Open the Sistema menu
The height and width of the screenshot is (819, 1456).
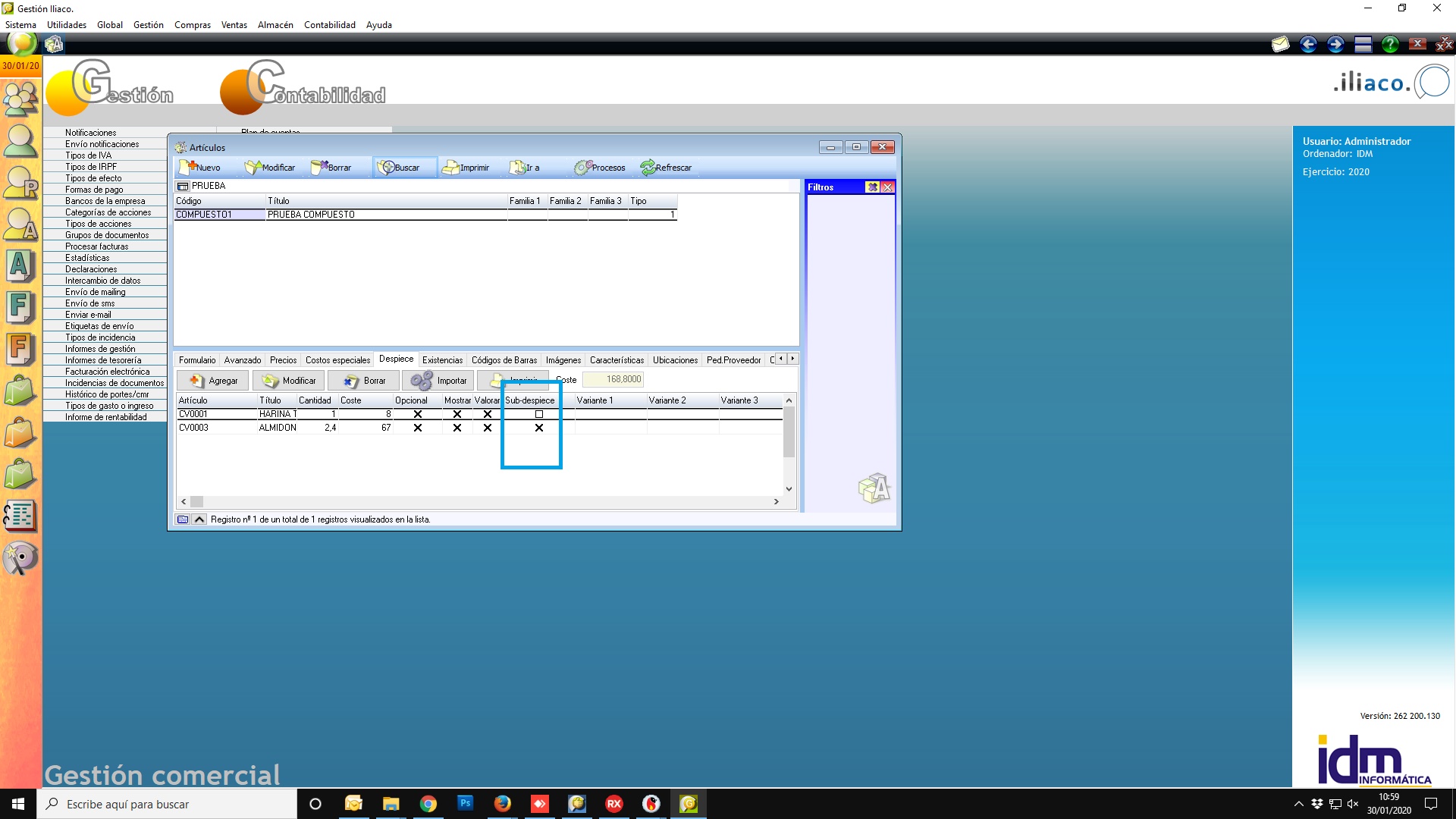tap(20, 25)
